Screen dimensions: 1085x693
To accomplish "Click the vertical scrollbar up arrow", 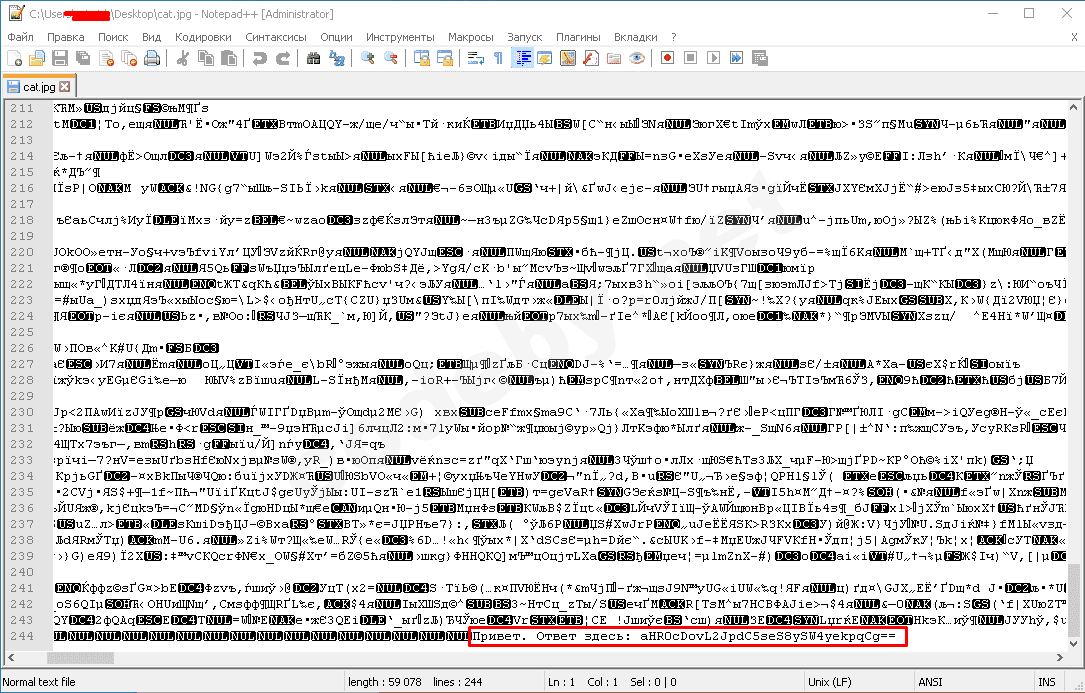I will (x=1073, y=107).
